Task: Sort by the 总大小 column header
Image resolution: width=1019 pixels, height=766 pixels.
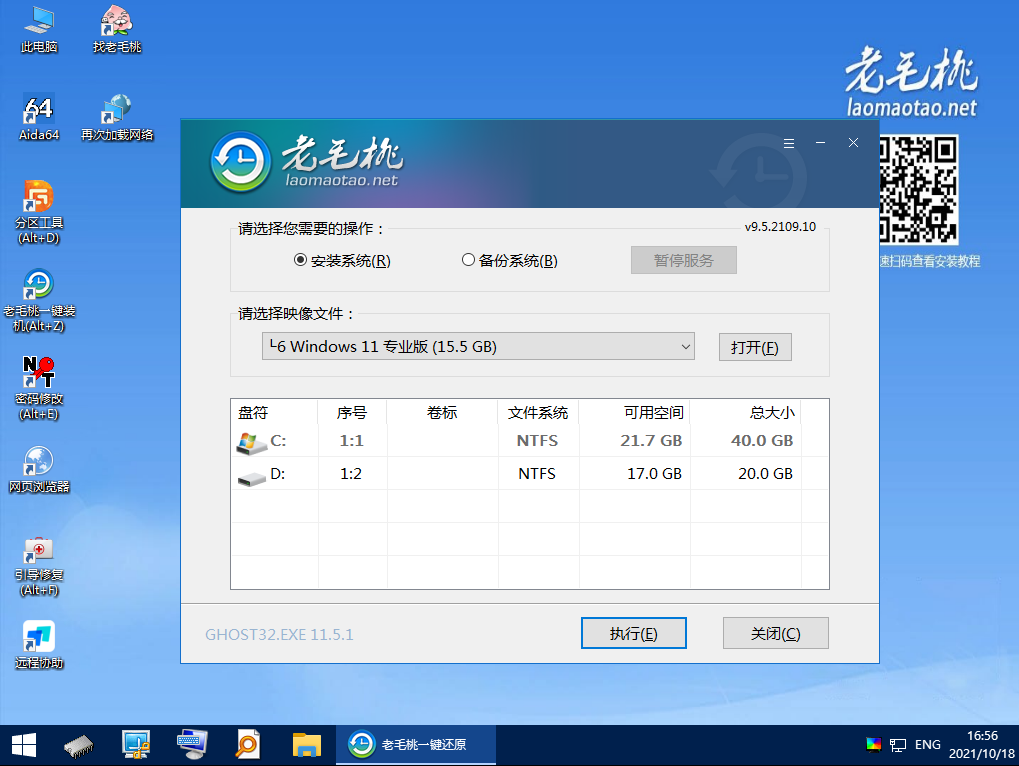Action: coord(745,413)
